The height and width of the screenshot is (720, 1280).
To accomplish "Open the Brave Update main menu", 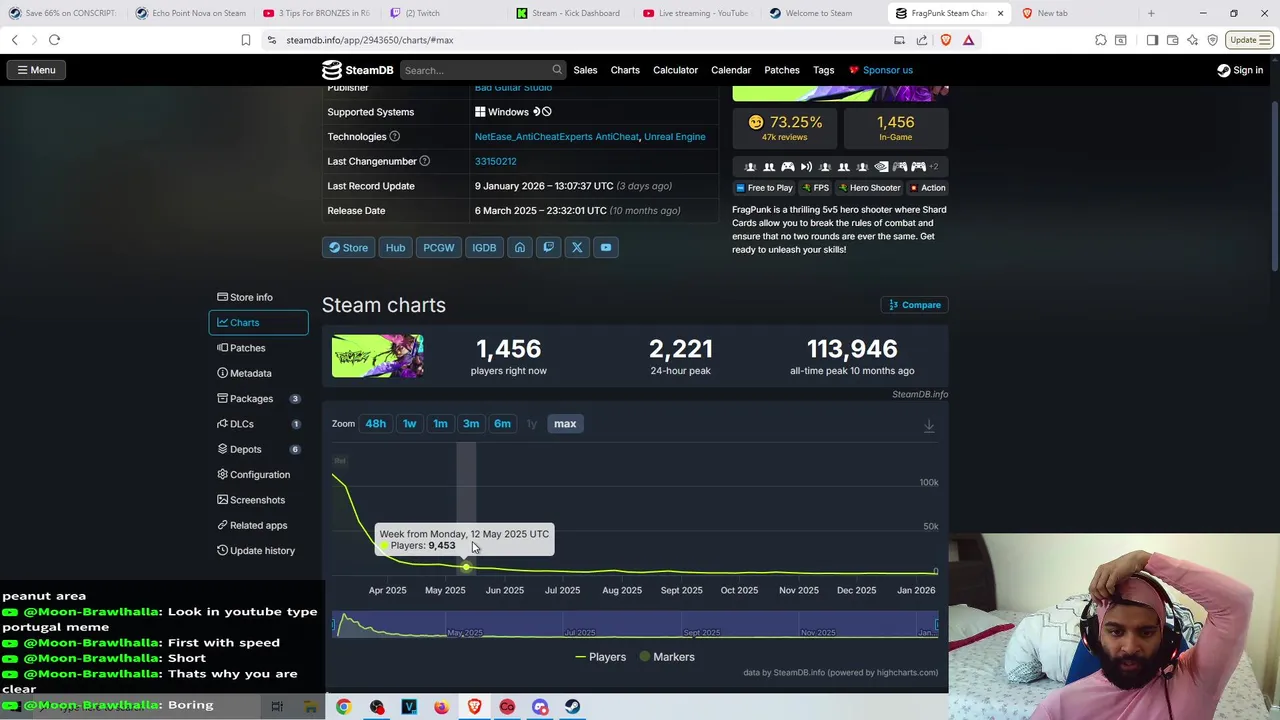I will coord(1249,40).
